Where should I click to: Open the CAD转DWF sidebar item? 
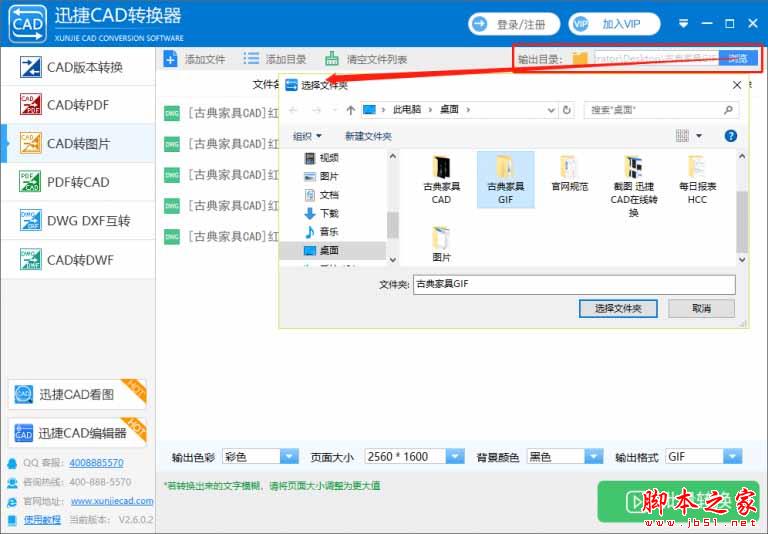(x=78, y=260)
